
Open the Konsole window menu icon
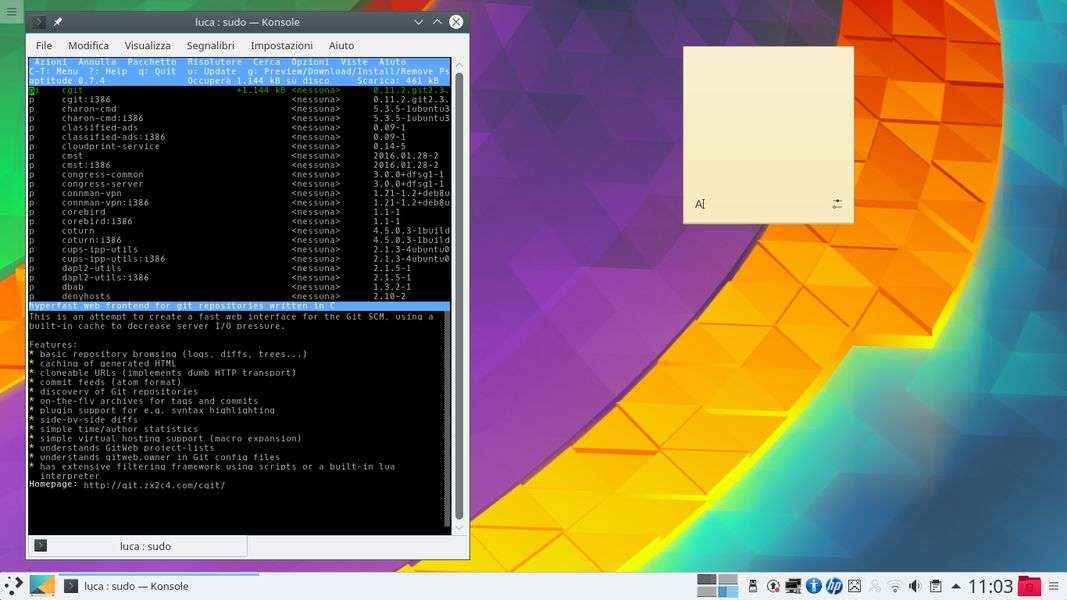pyautogui.click(x=38, y=22)
